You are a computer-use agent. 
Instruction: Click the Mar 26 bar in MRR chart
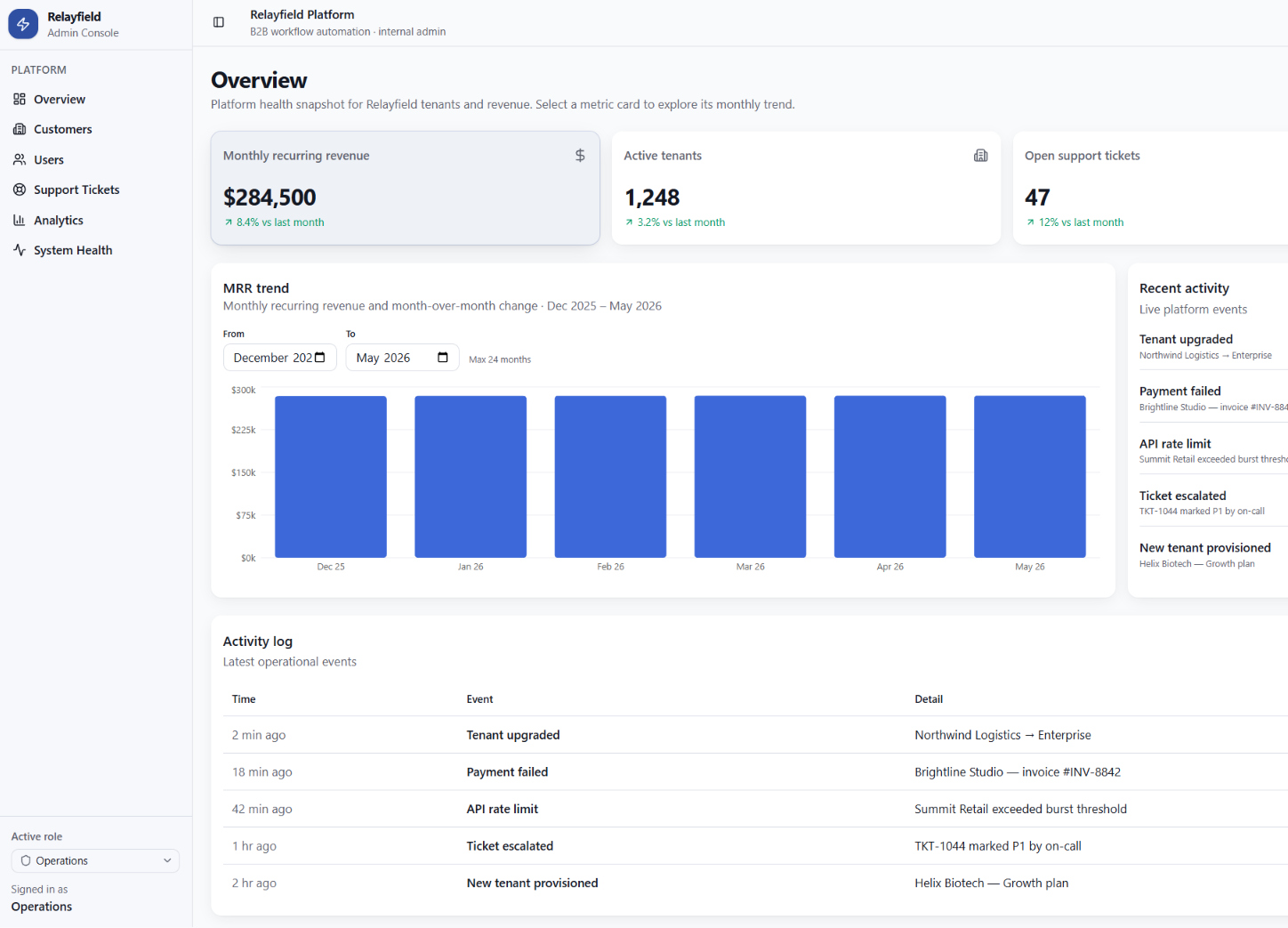[x=750, y=476]
